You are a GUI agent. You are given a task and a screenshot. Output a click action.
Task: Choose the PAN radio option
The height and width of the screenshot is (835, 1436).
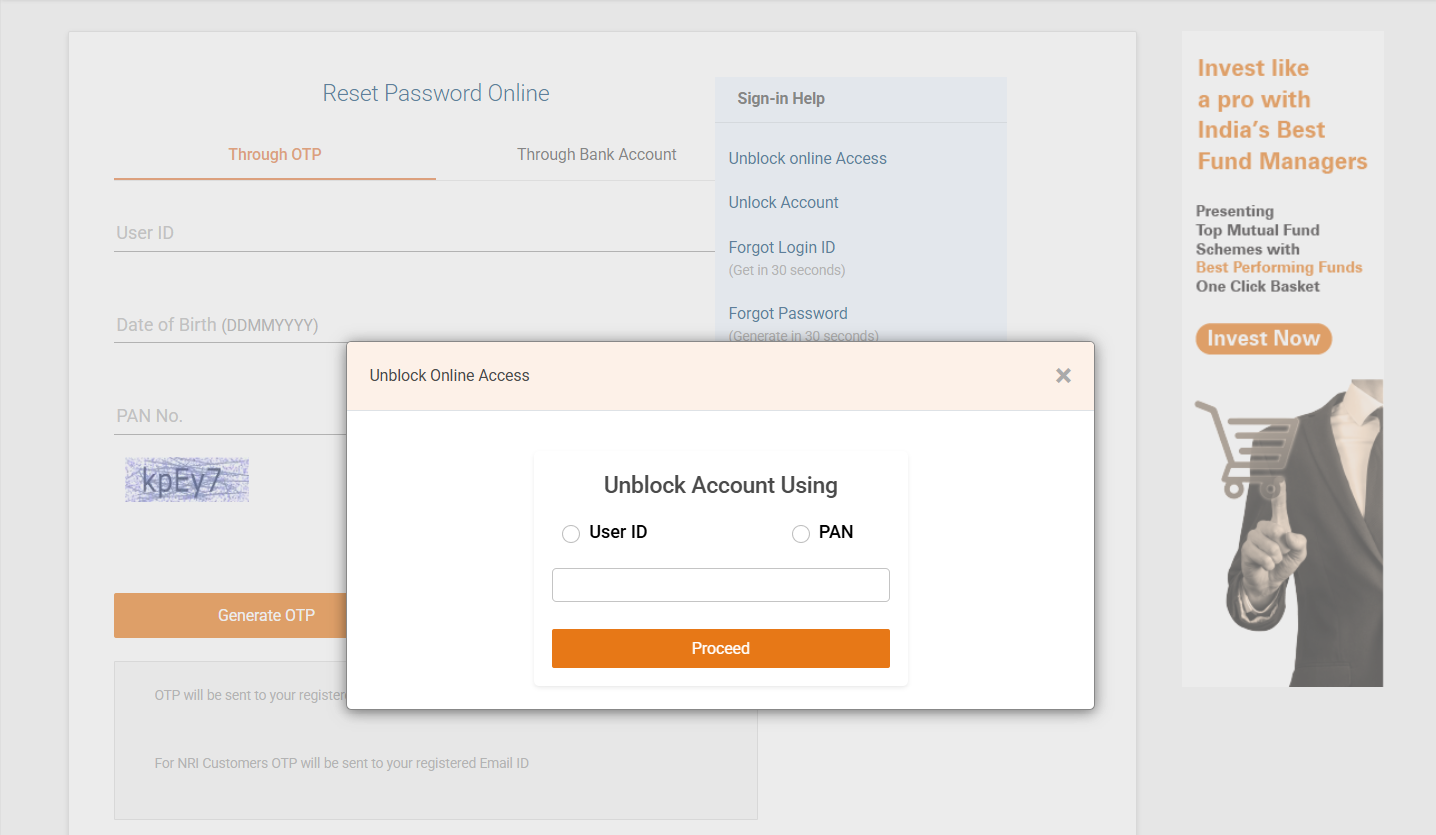801,534
